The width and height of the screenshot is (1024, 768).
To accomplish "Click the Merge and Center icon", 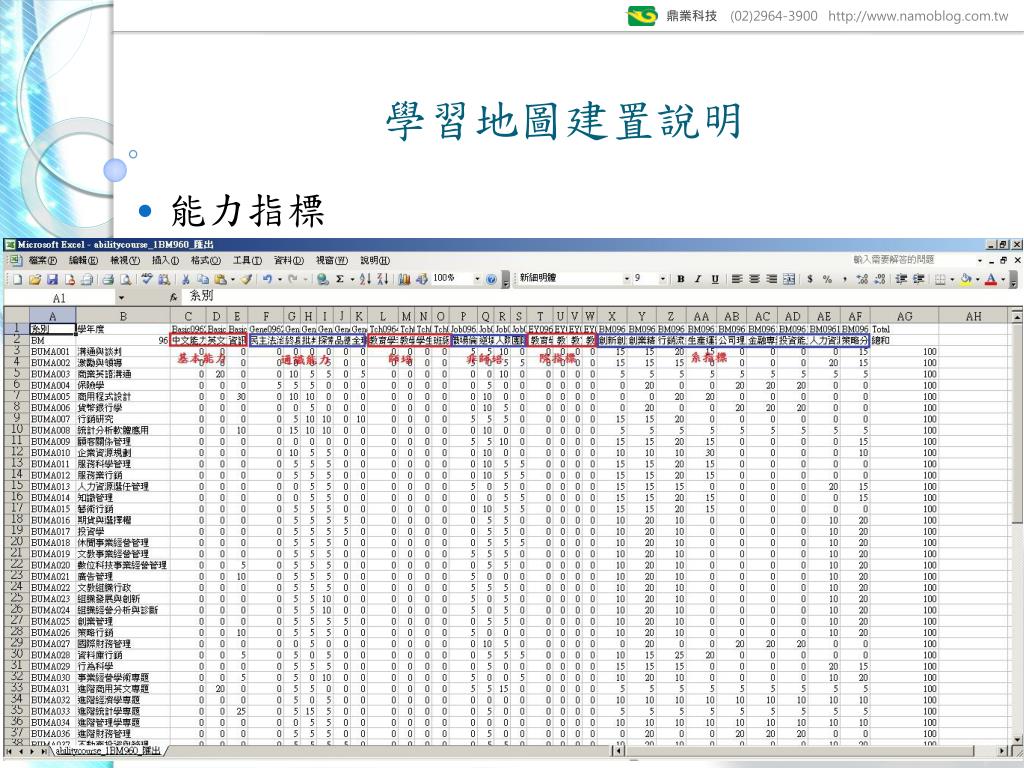I will (789, 279).
